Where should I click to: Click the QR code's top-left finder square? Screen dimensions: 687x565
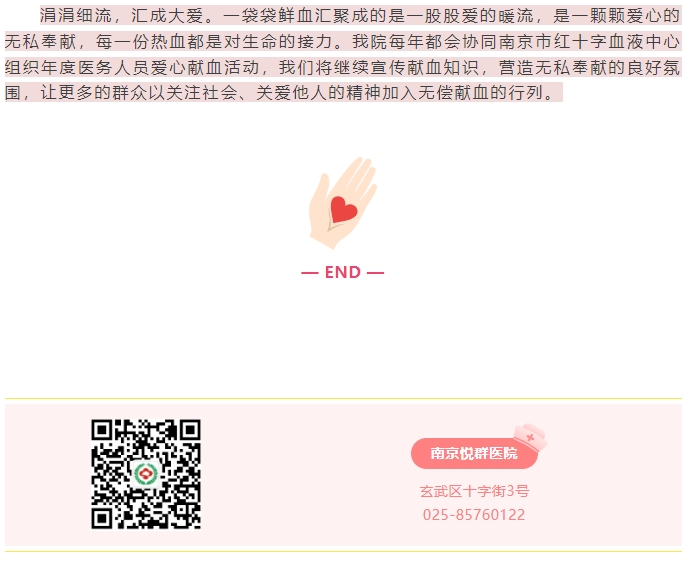pos(102,430)
